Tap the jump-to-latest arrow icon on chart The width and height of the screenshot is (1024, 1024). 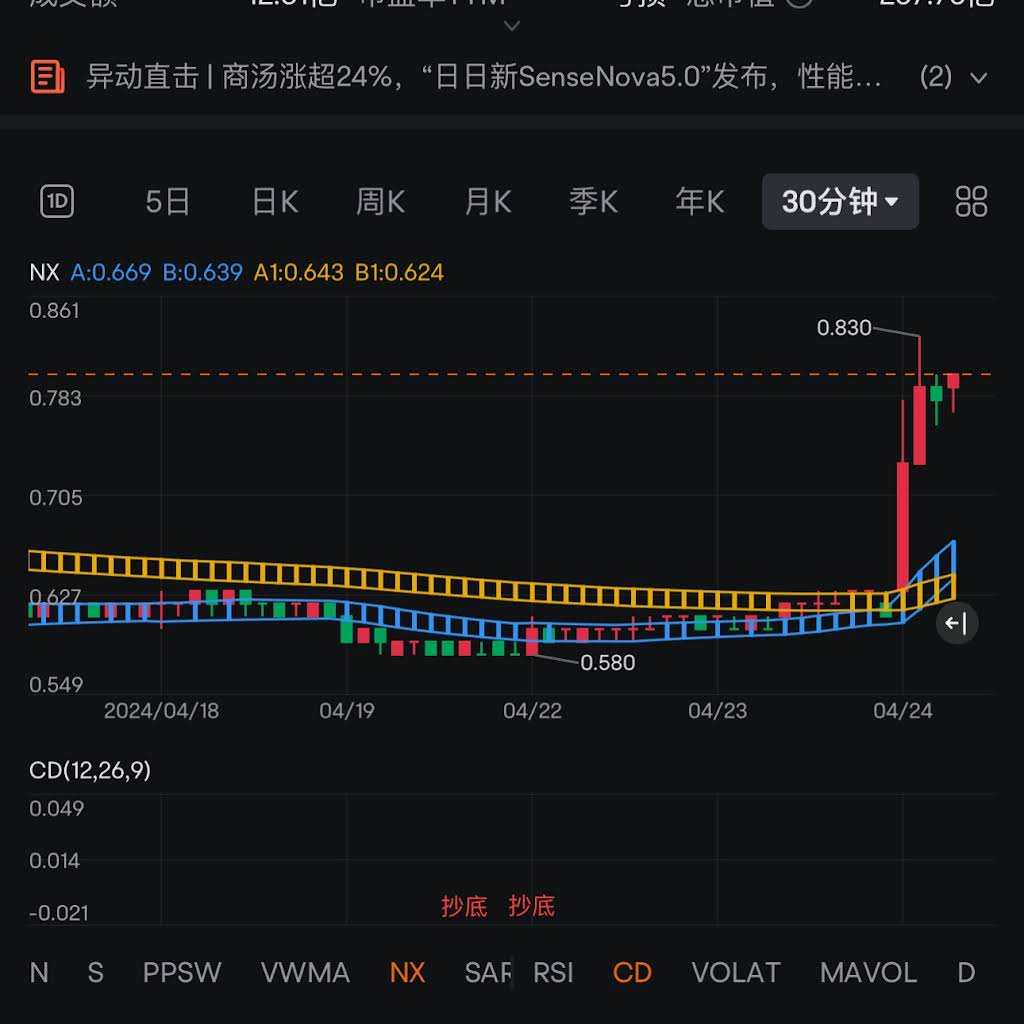click(x=956, y=624)
